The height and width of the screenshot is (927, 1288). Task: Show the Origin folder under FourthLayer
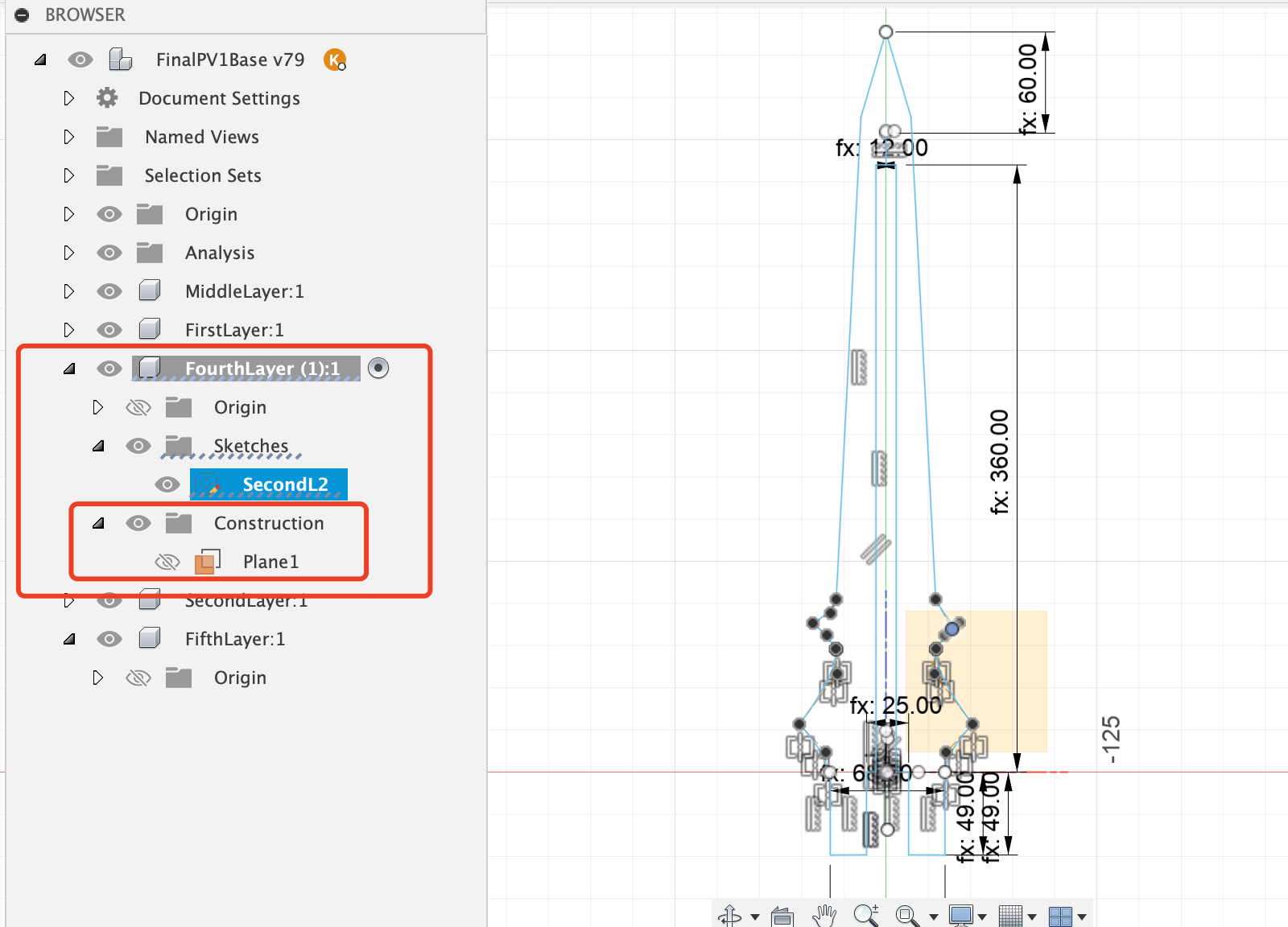pos(138,407)
